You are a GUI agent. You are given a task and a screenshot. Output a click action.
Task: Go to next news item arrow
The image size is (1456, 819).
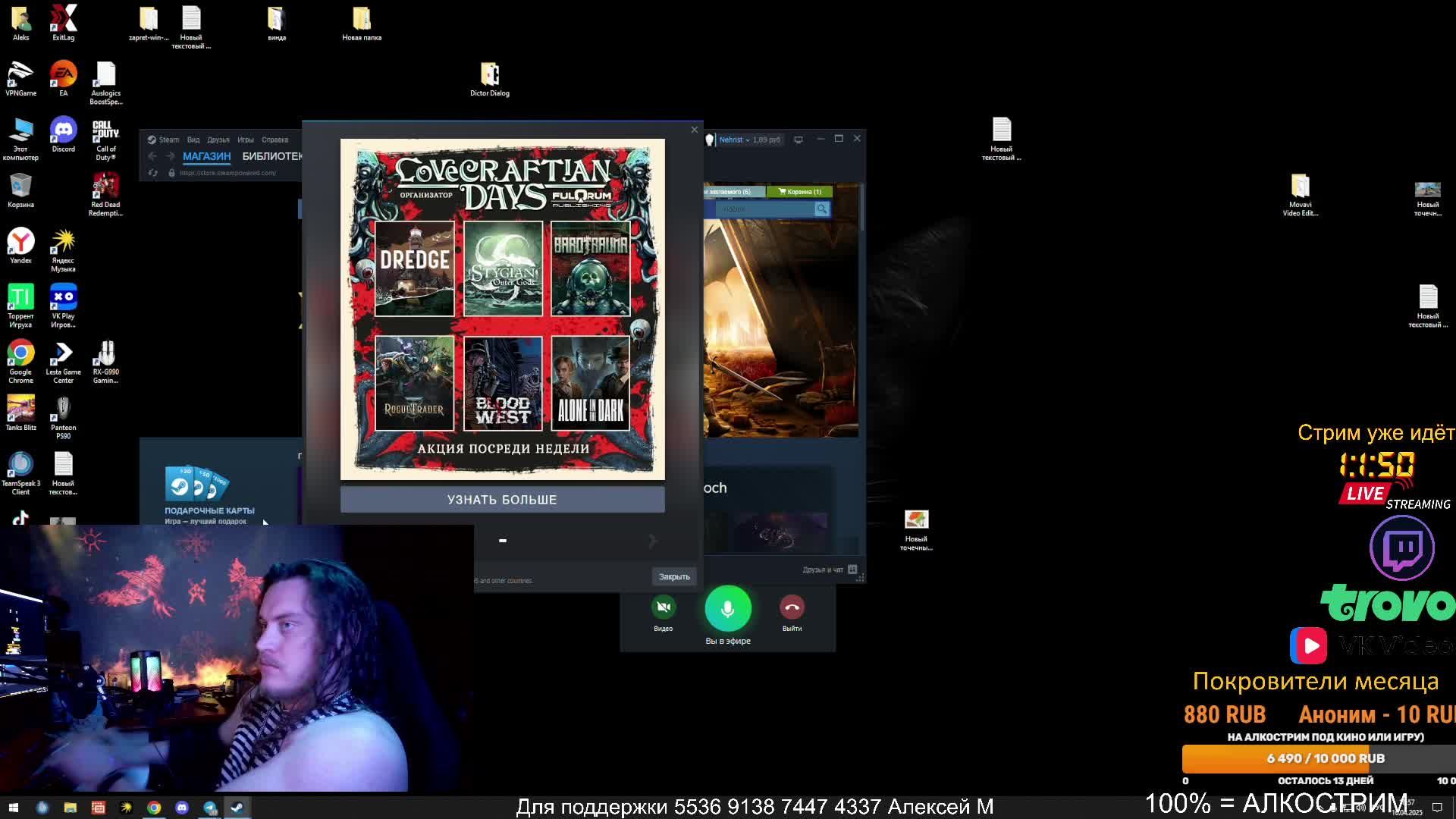[x=653, y=541]
